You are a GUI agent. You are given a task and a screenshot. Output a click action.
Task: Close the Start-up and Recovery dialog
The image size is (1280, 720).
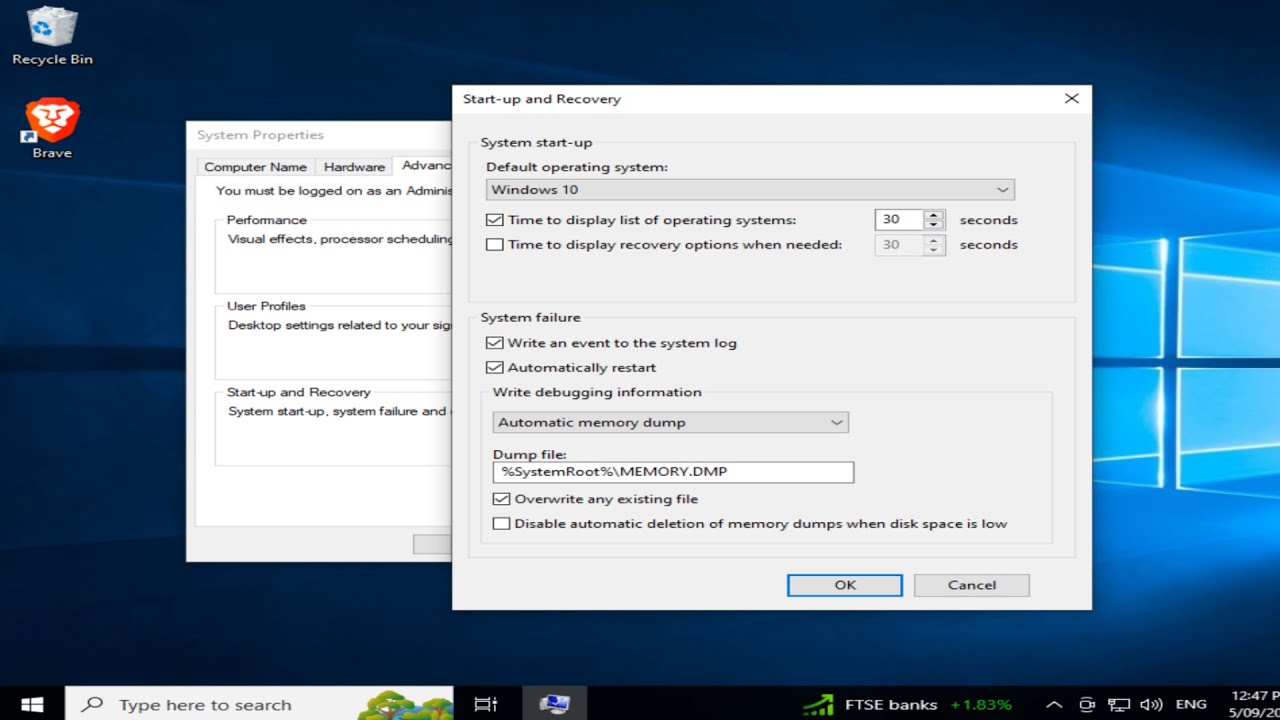(1071, 99)
